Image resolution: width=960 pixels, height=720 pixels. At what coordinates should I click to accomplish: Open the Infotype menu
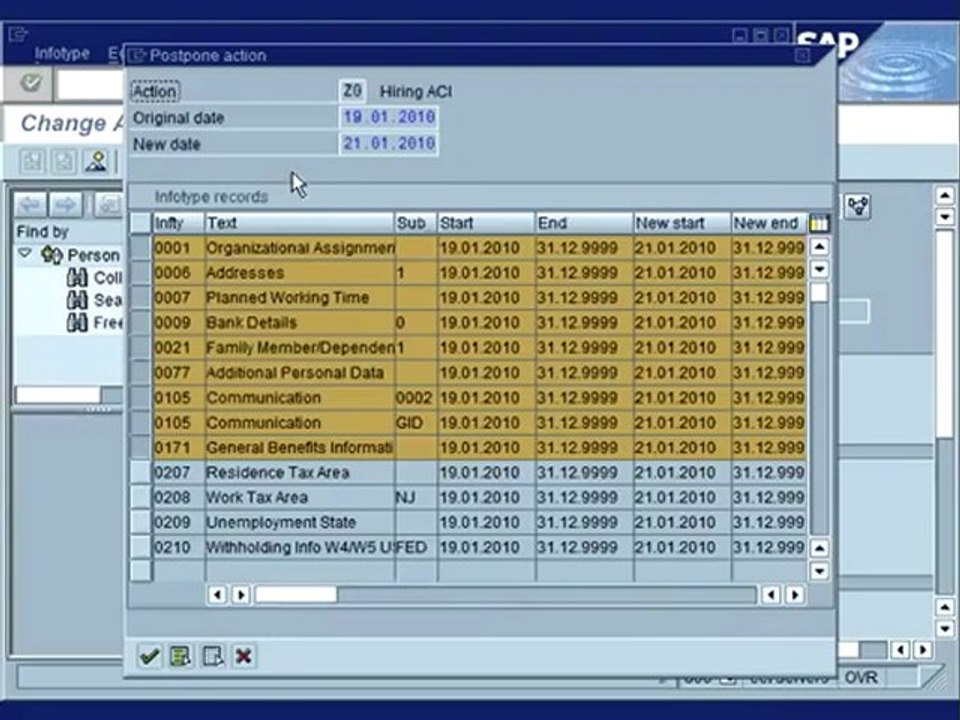click(x=62, y=54)
